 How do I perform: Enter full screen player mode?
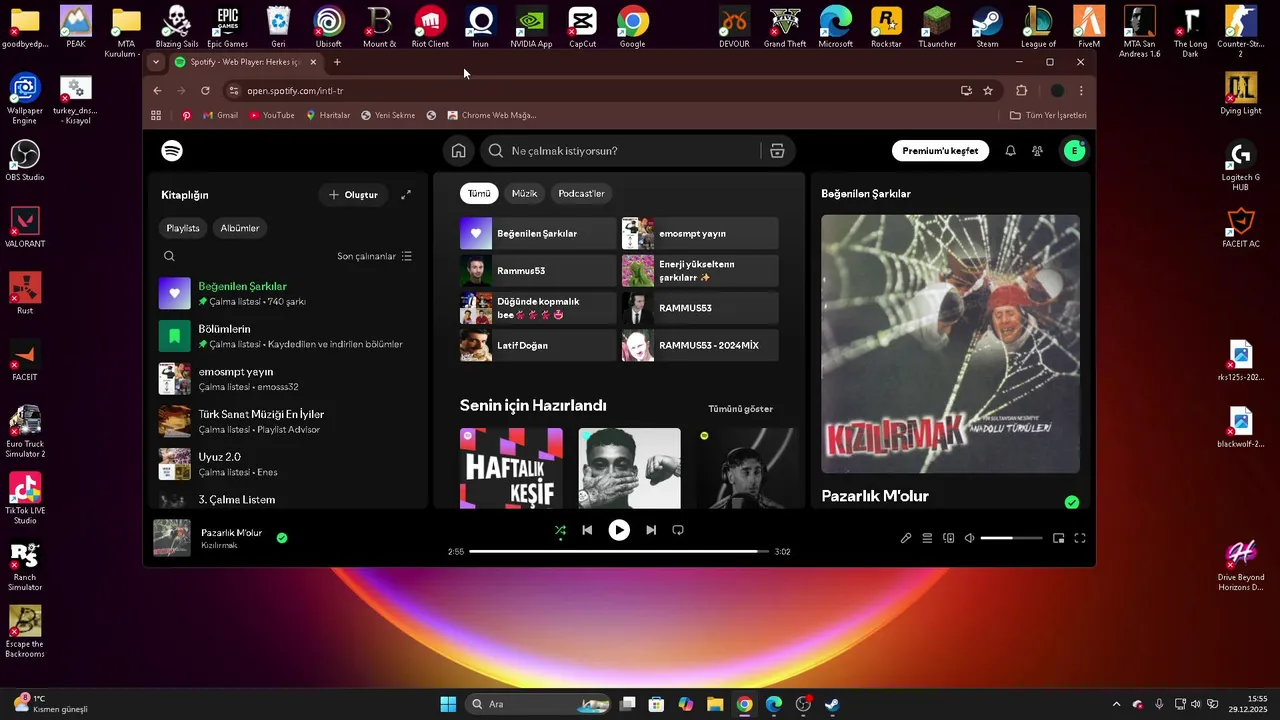(1080, 538)
